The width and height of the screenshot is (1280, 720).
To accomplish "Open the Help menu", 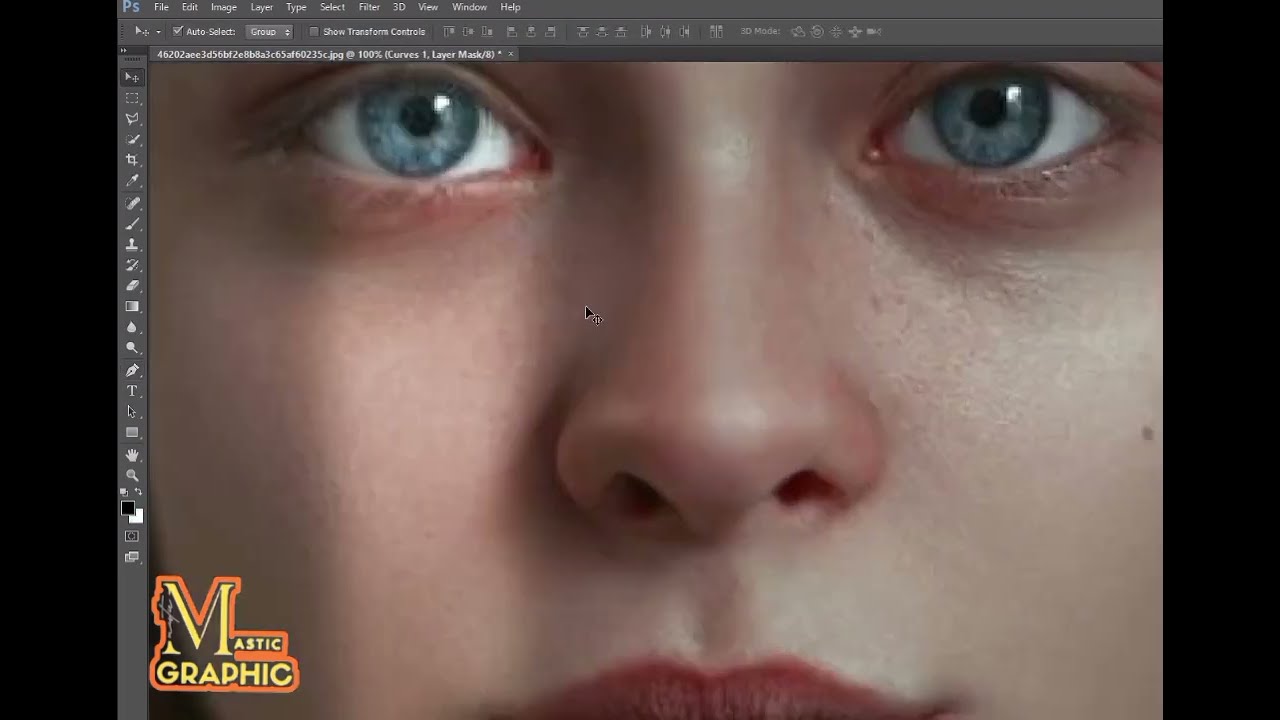I will click(x=510, y=7).
